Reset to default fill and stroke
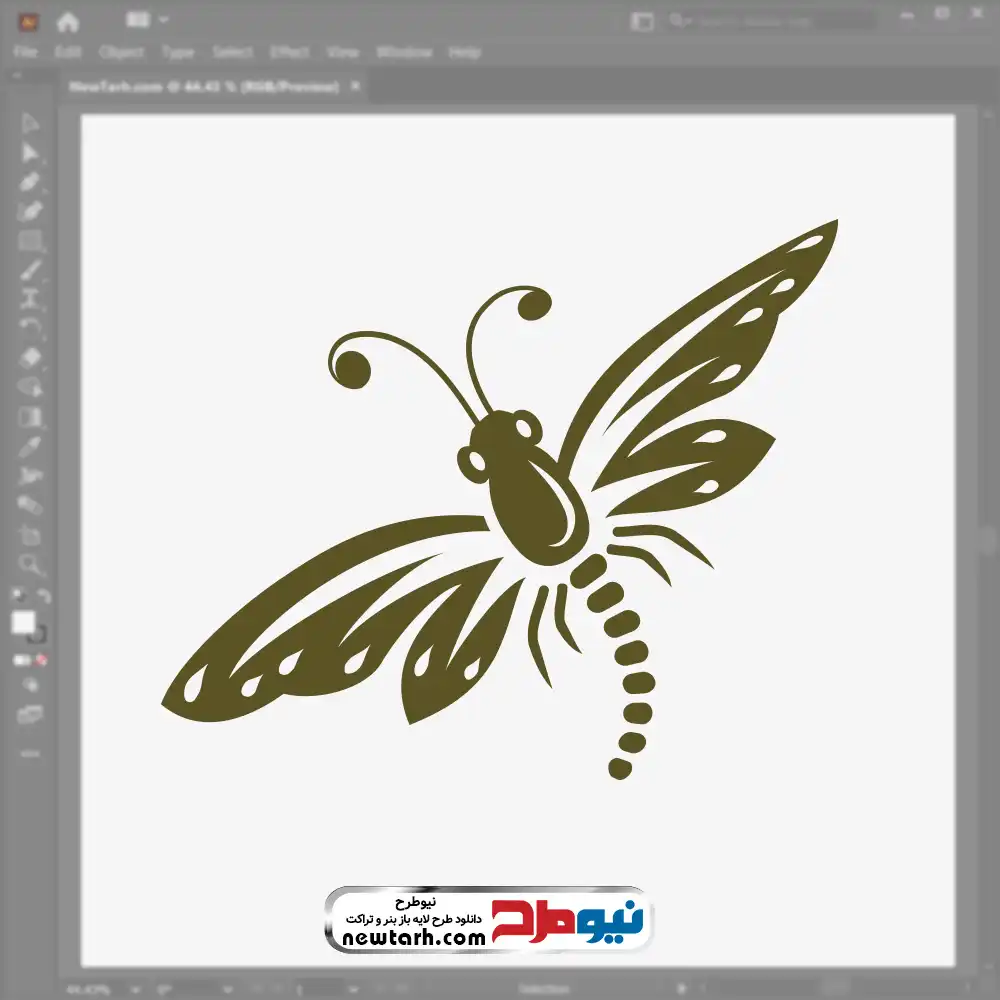 [x=17, y=596]
